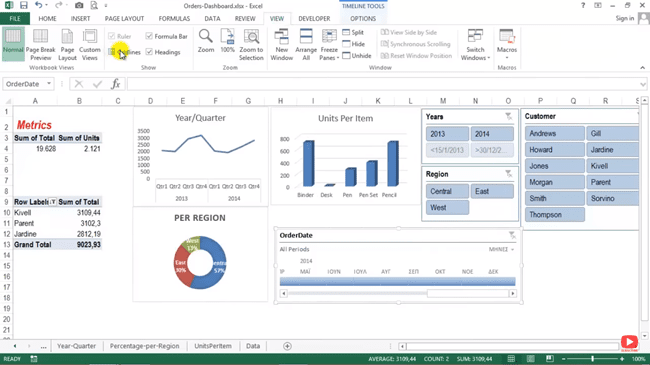The width and height of the screenshot is (650, 365).
Task: Select the Central region slicer button
Action: click(x=447, y=191)
